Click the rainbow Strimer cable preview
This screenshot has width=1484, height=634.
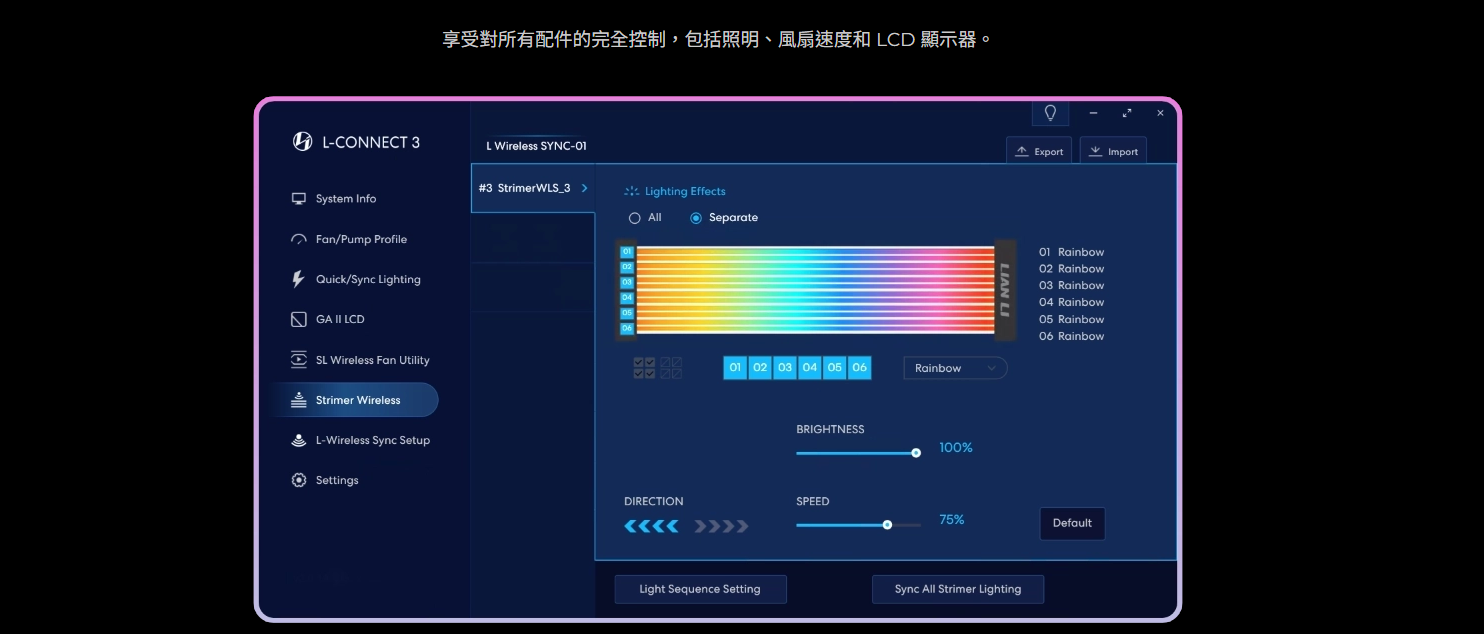[816, 290]
